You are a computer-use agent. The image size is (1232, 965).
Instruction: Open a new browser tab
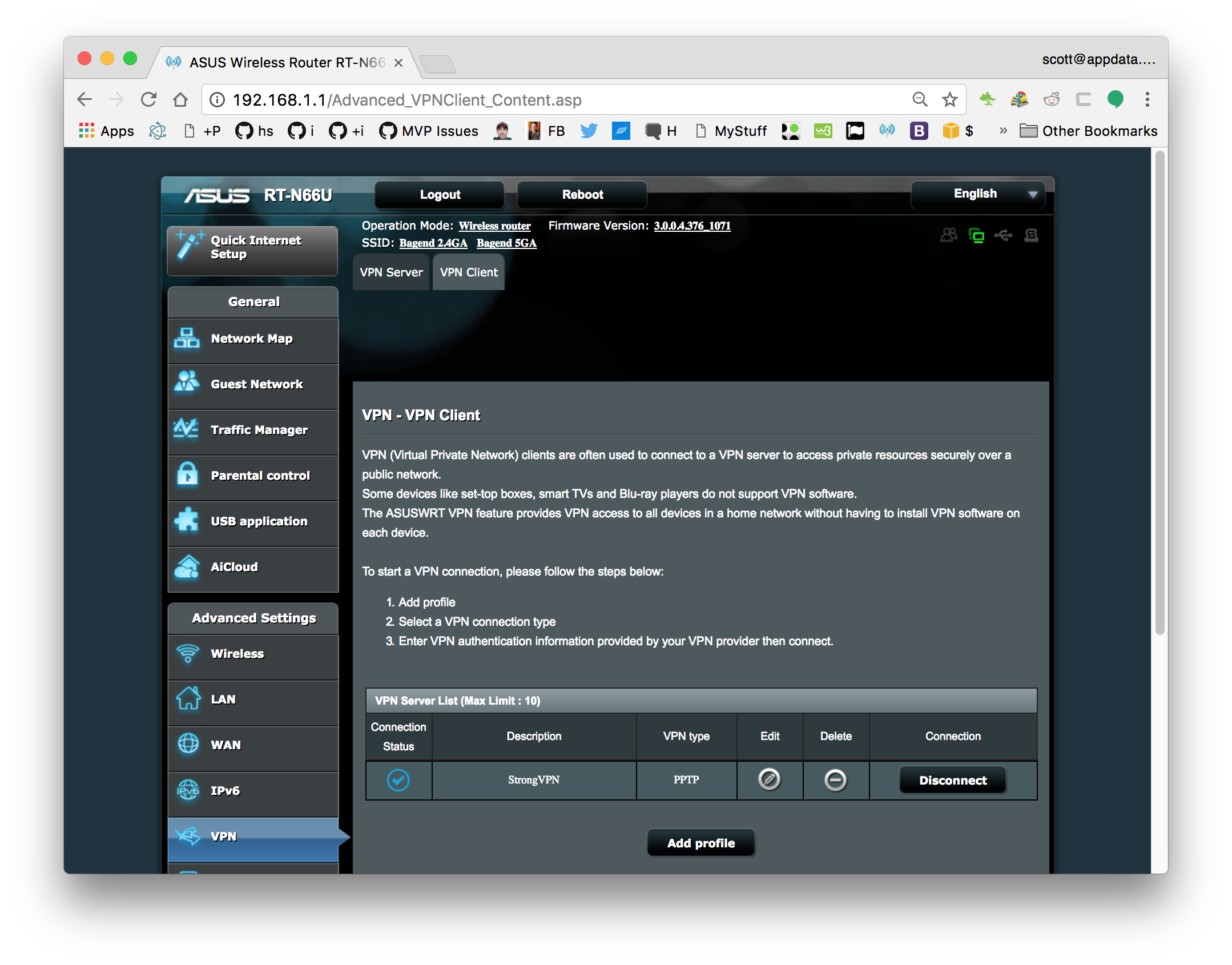click(x=437, y=64)
